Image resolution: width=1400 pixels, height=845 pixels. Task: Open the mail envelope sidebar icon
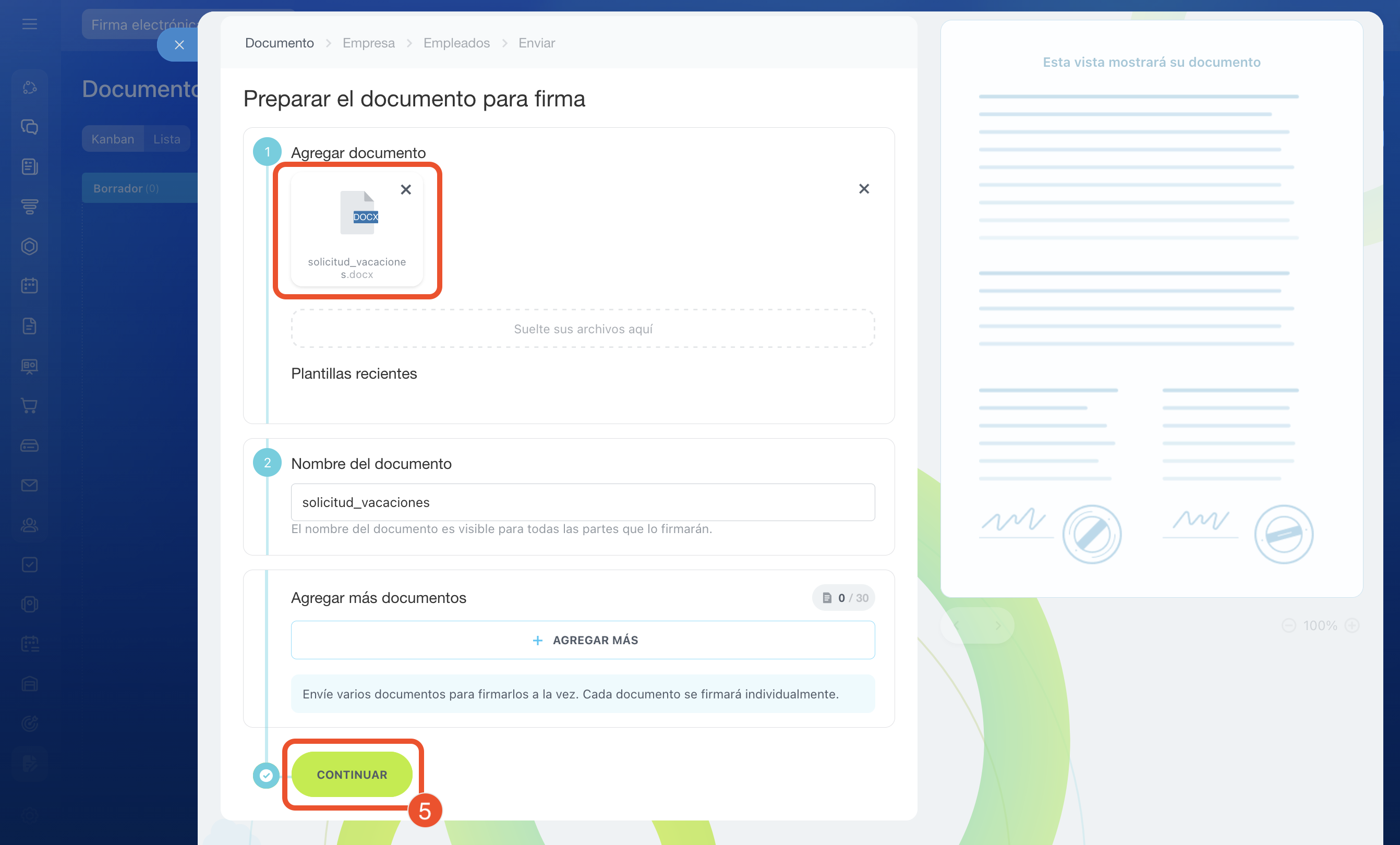coord(30,485)
